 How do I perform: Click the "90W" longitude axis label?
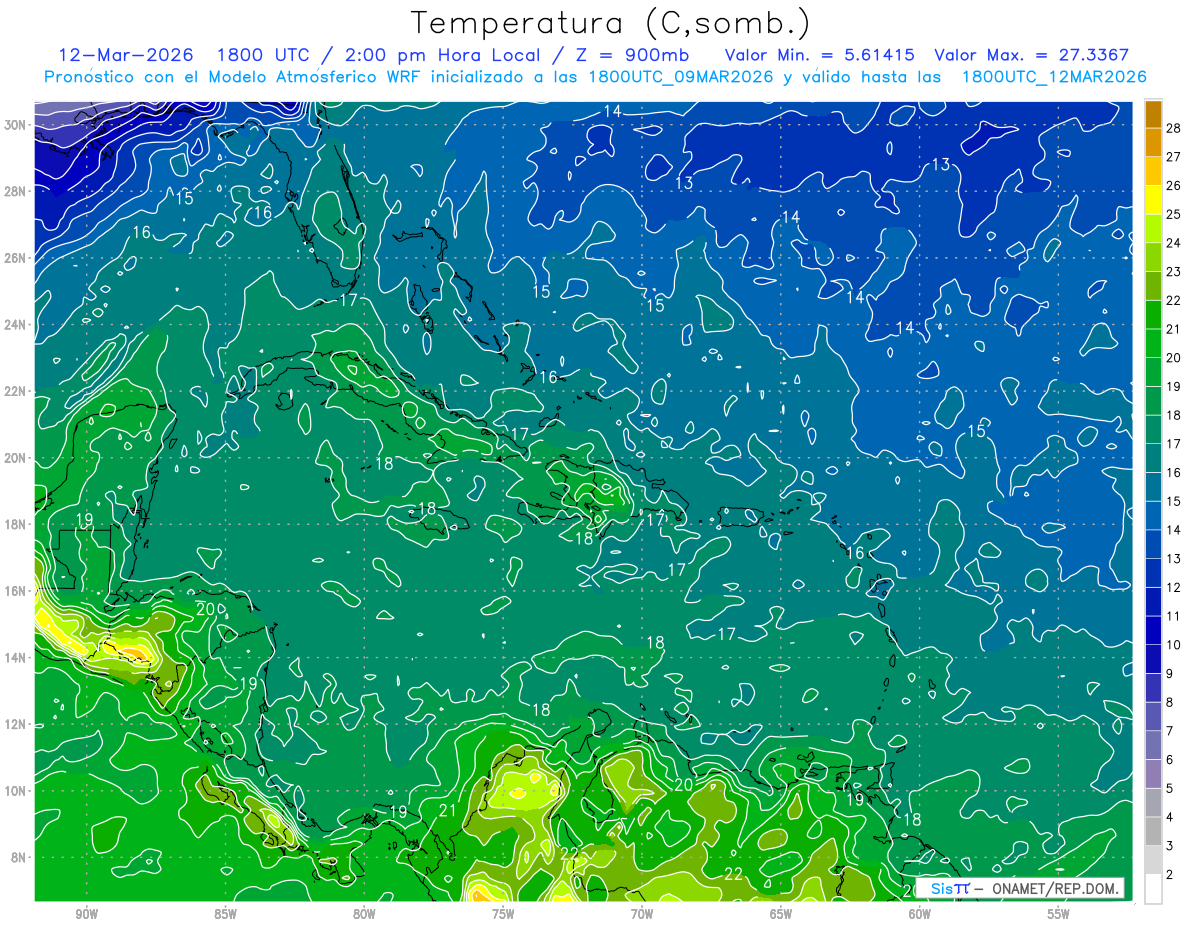coord(86,914)
